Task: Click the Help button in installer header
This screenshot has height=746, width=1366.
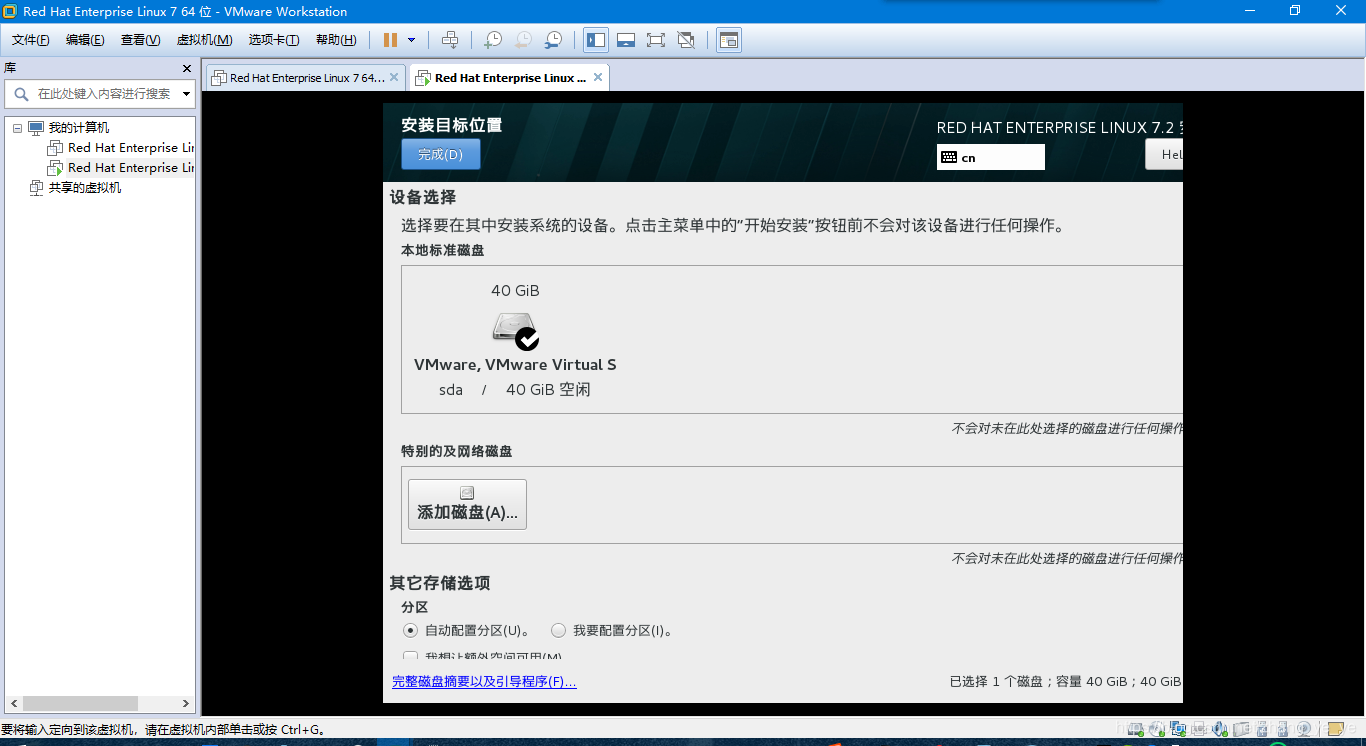Action: [x=1164, y=154]
